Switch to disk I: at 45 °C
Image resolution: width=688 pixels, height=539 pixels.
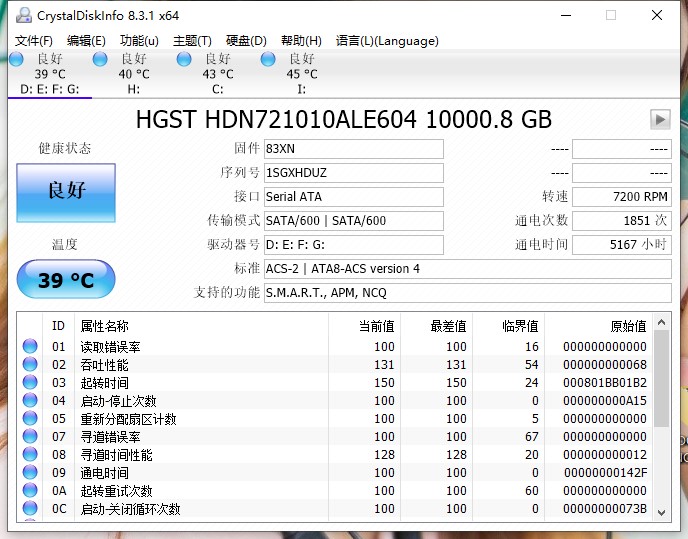(301, 74)
